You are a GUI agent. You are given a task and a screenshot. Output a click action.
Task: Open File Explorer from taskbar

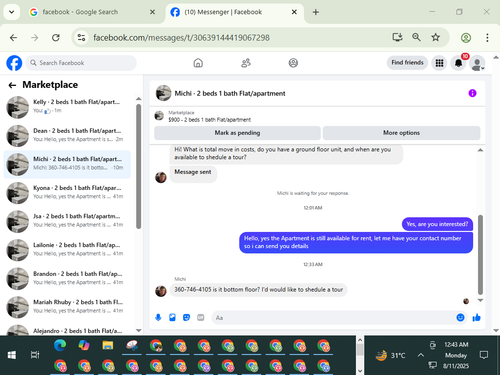click(108, 345)
